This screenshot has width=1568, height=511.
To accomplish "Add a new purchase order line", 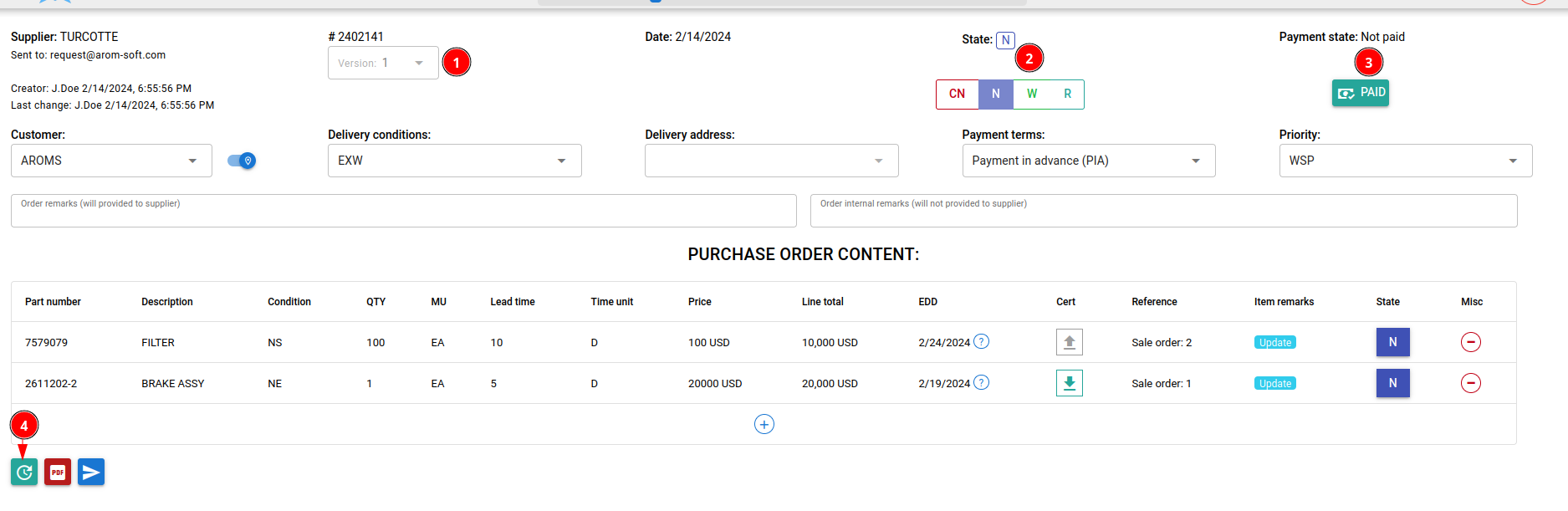I will pyautogui.click(x=764, y=424).
